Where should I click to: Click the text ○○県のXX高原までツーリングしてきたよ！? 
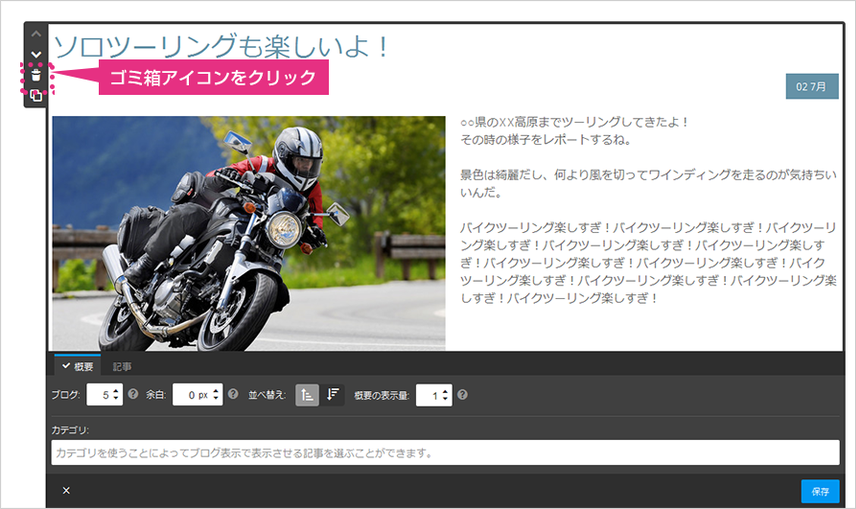(574, 122)
